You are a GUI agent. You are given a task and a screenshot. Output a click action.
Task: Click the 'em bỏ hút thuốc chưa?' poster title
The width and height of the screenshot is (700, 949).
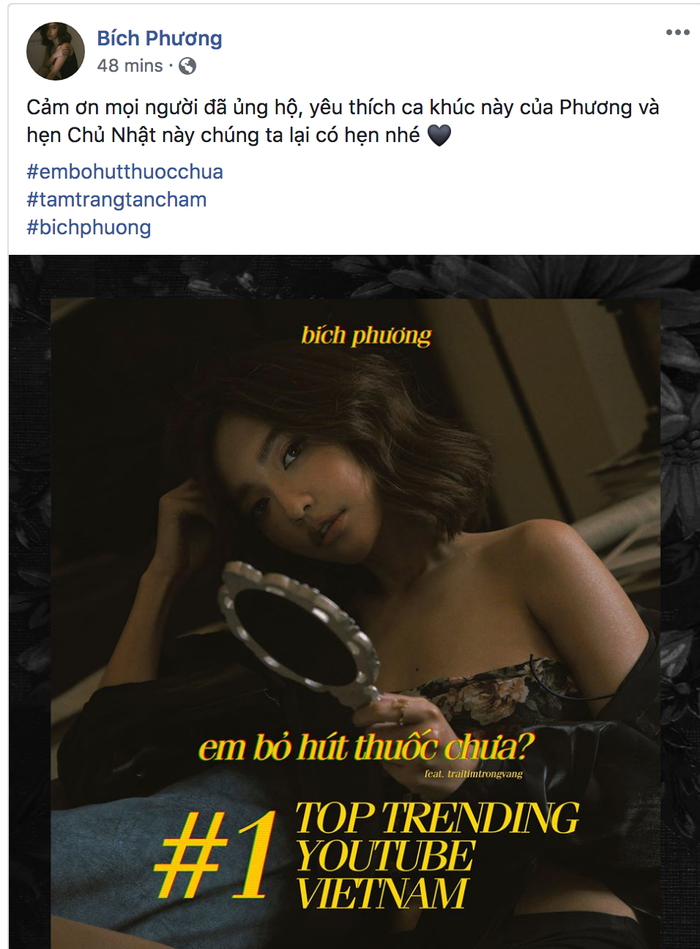(x=367, y=747)
